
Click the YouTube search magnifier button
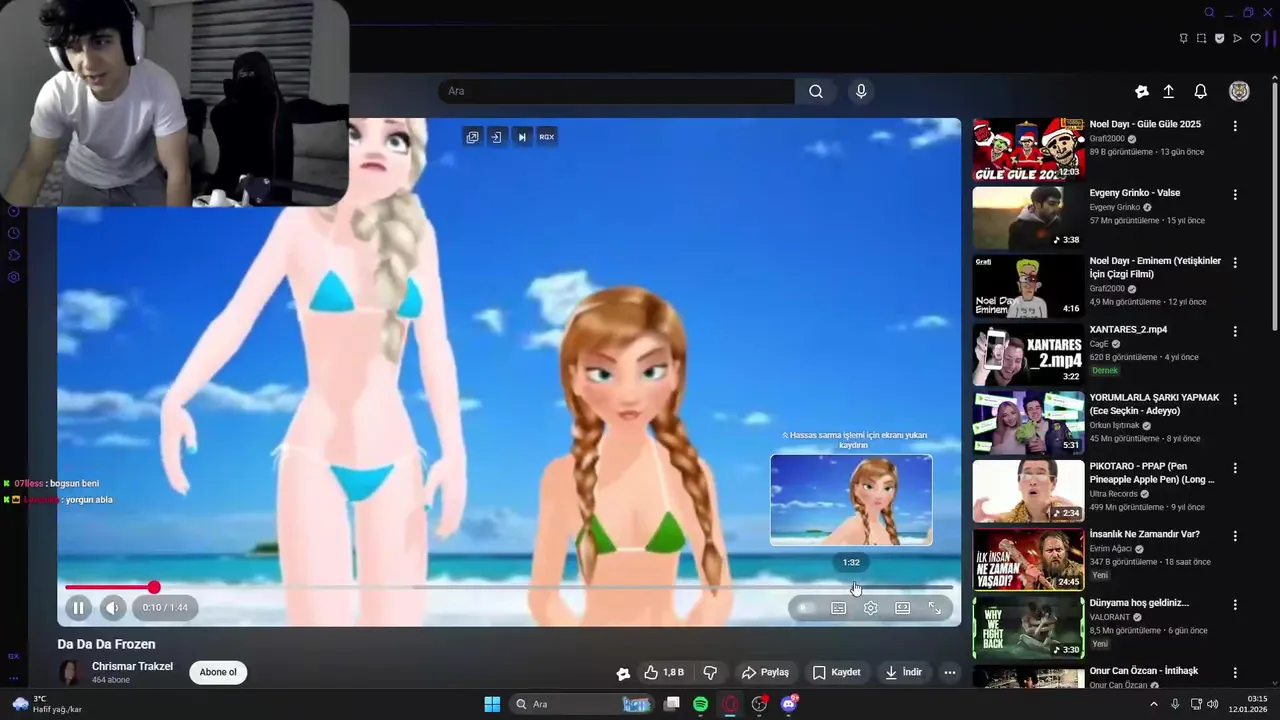[816, 91]
